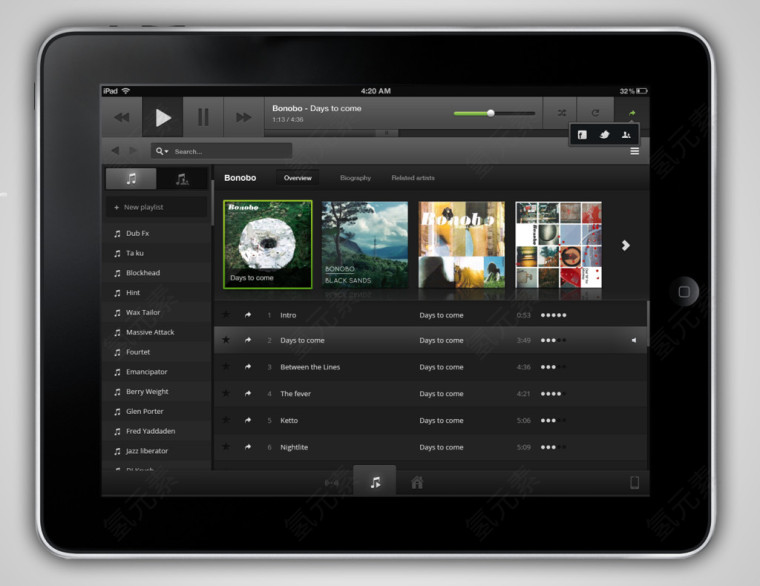Viewport: 760px width, 586px height.
Task: Star the Intro track
Action: pyautogui.click(x=226, y=315)
